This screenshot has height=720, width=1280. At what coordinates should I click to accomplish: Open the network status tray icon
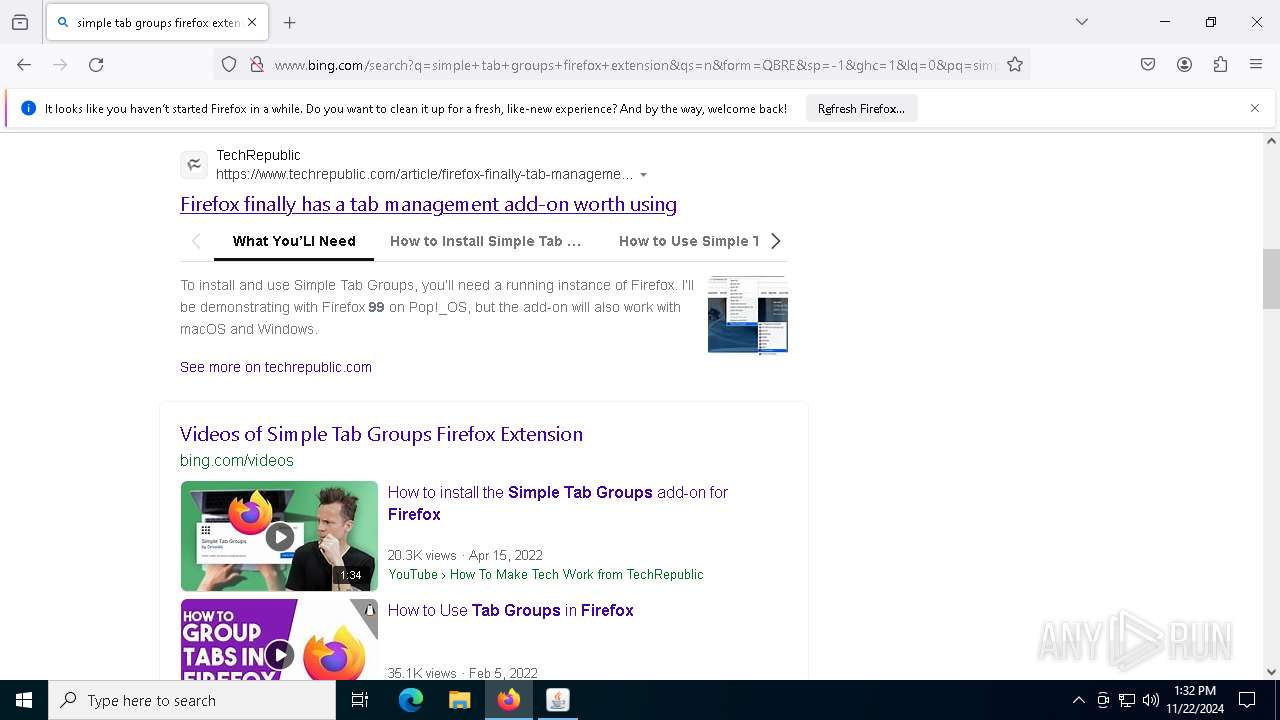point(1127,700)
